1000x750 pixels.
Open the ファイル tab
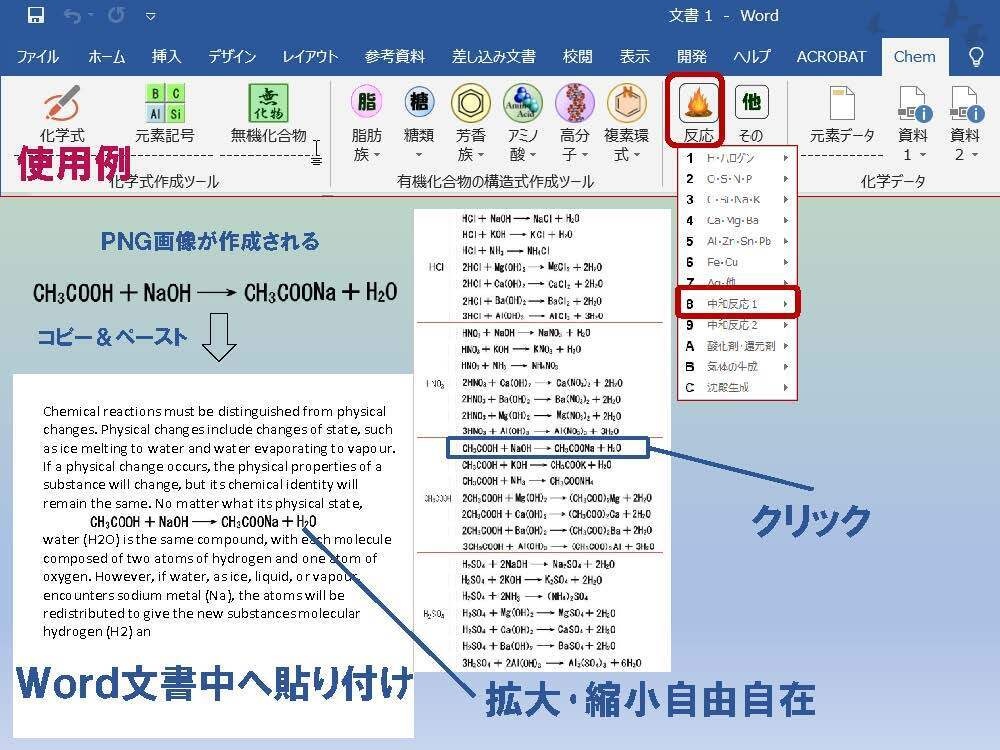[x=38, y=57]
